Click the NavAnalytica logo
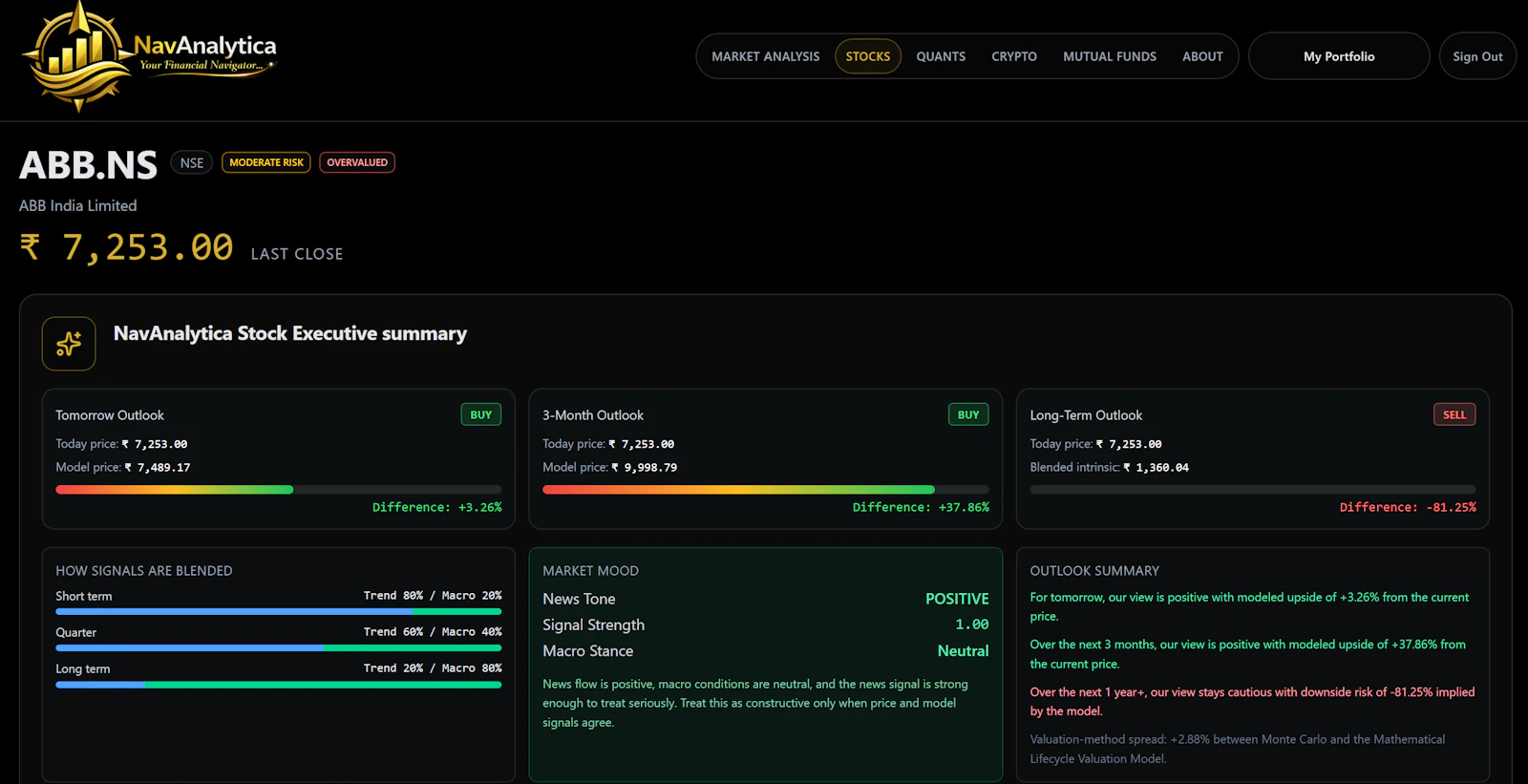1528x784 pixels. click(x=149, y=57)
